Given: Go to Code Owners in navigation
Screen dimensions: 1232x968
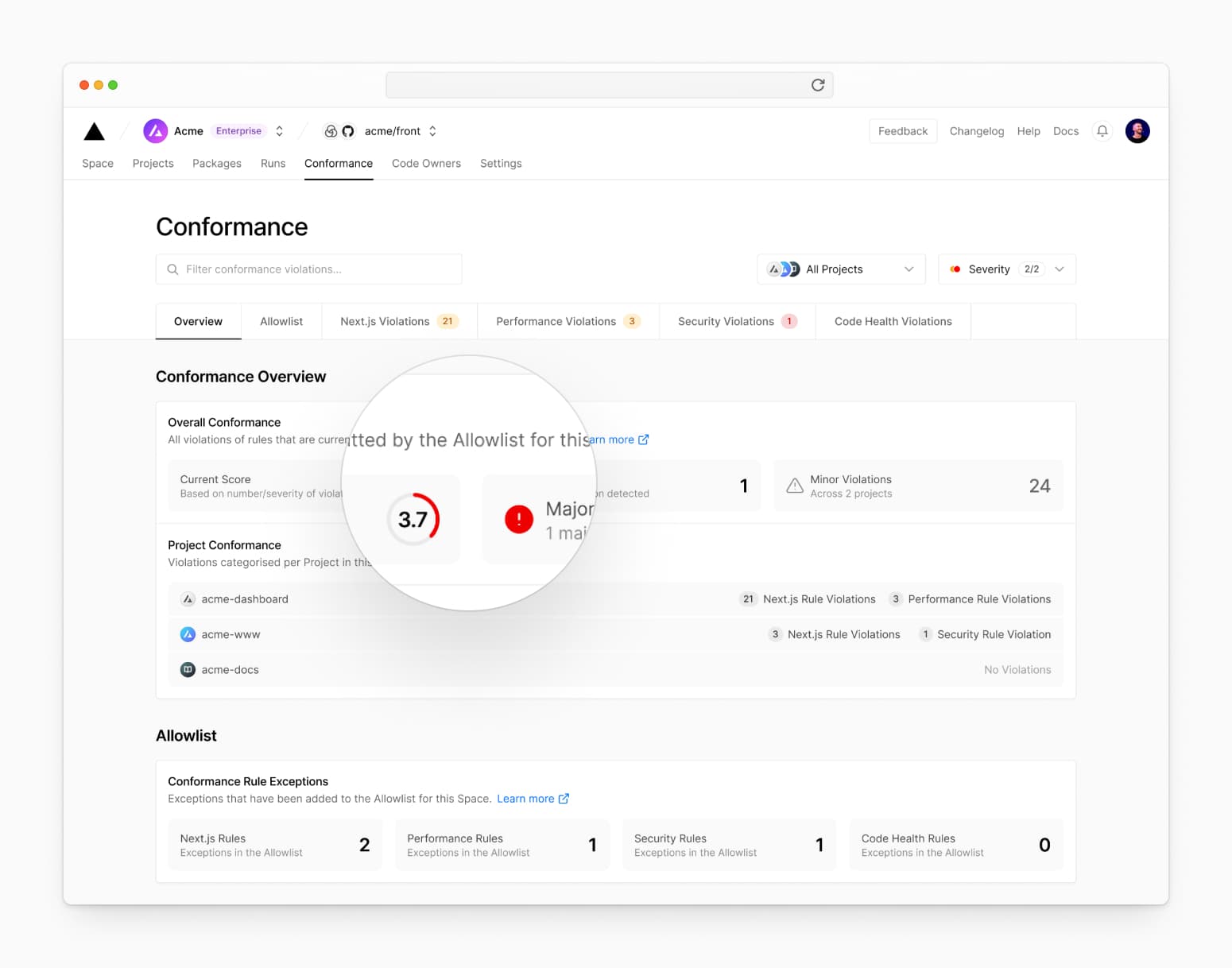Looking at the screenshot, I should coord(426,164).
